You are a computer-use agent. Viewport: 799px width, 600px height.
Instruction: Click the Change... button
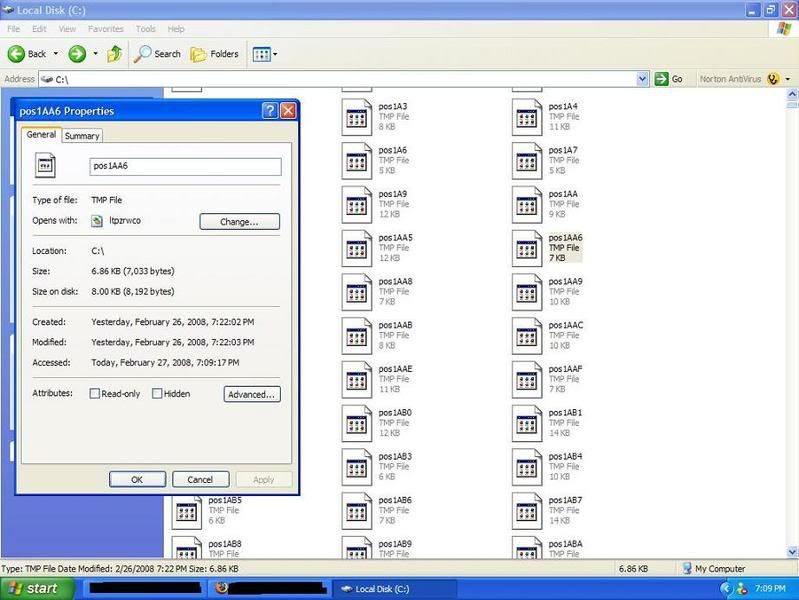point(239,222)
